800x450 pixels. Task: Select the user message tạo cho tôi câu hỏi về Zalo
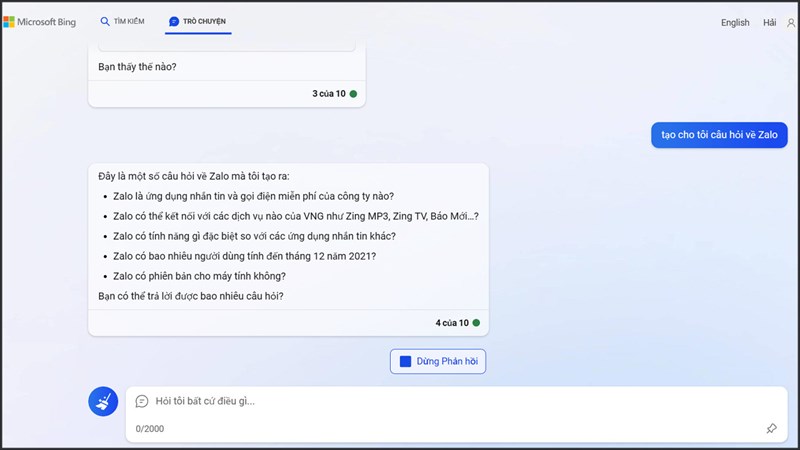coord(719,135)
